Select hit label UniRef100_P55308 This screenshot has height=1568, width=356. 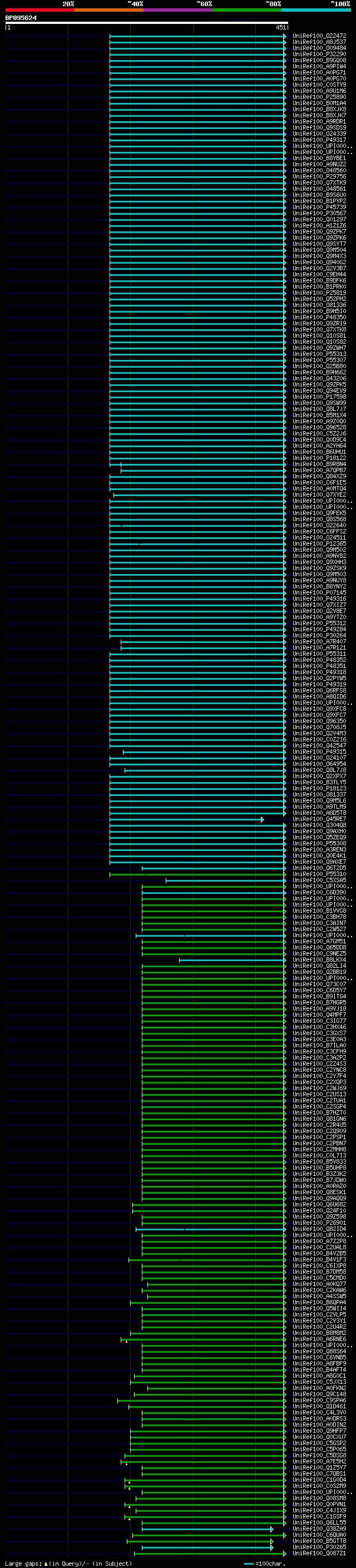coord(319,844)
